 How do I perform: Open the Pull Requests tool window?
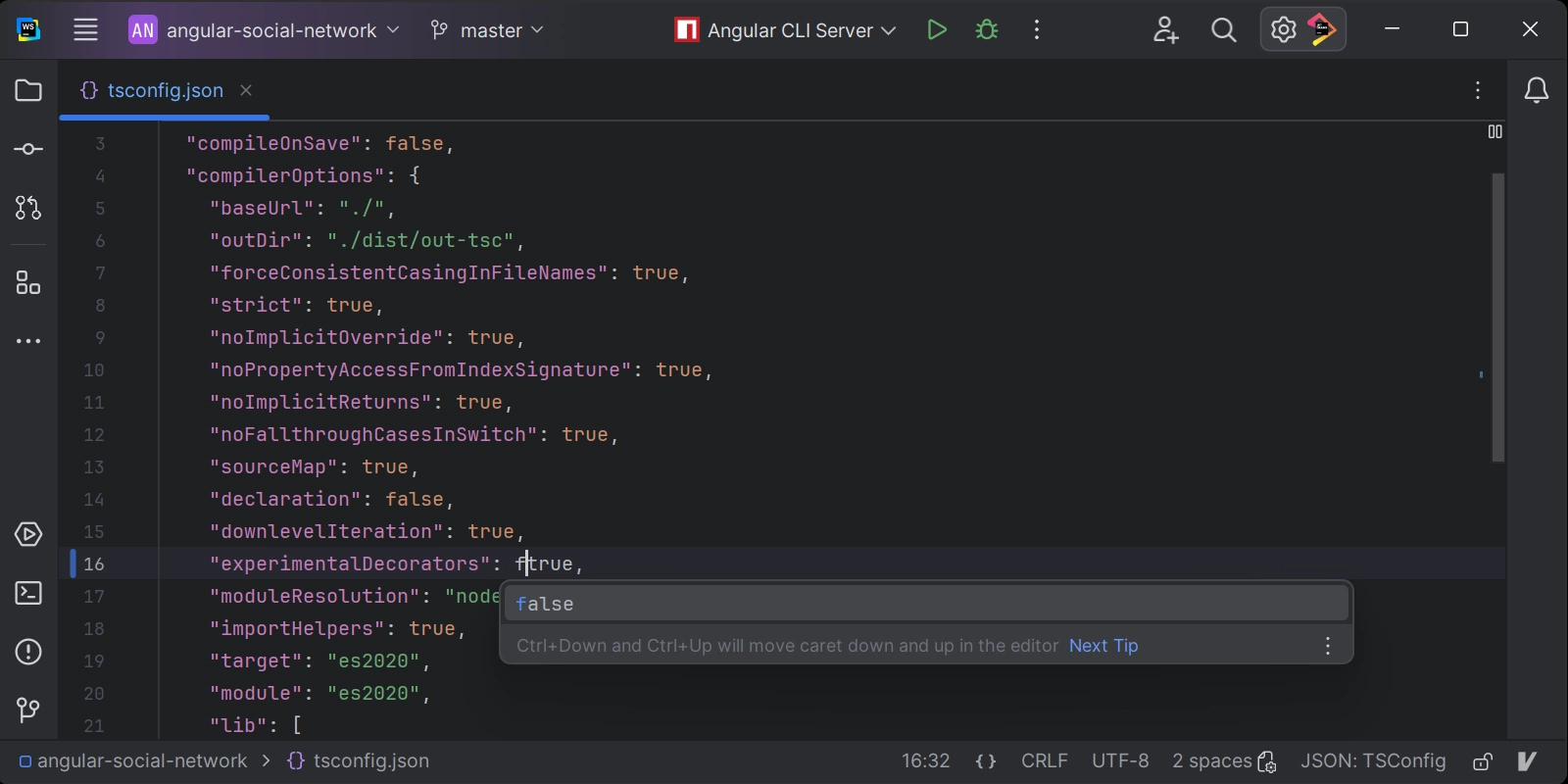28,208
